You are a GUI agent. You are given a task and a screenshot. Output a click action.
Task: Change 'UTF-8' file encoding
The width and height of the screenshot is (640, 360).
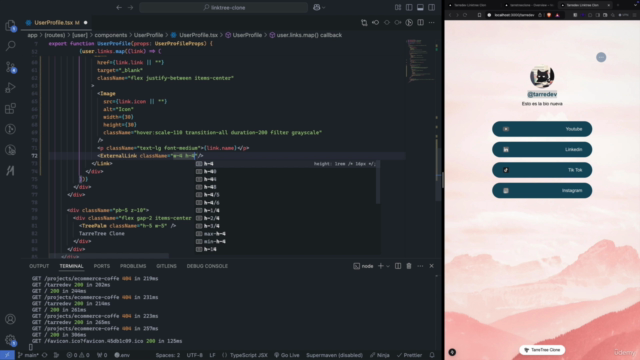(x=195, y=355)
